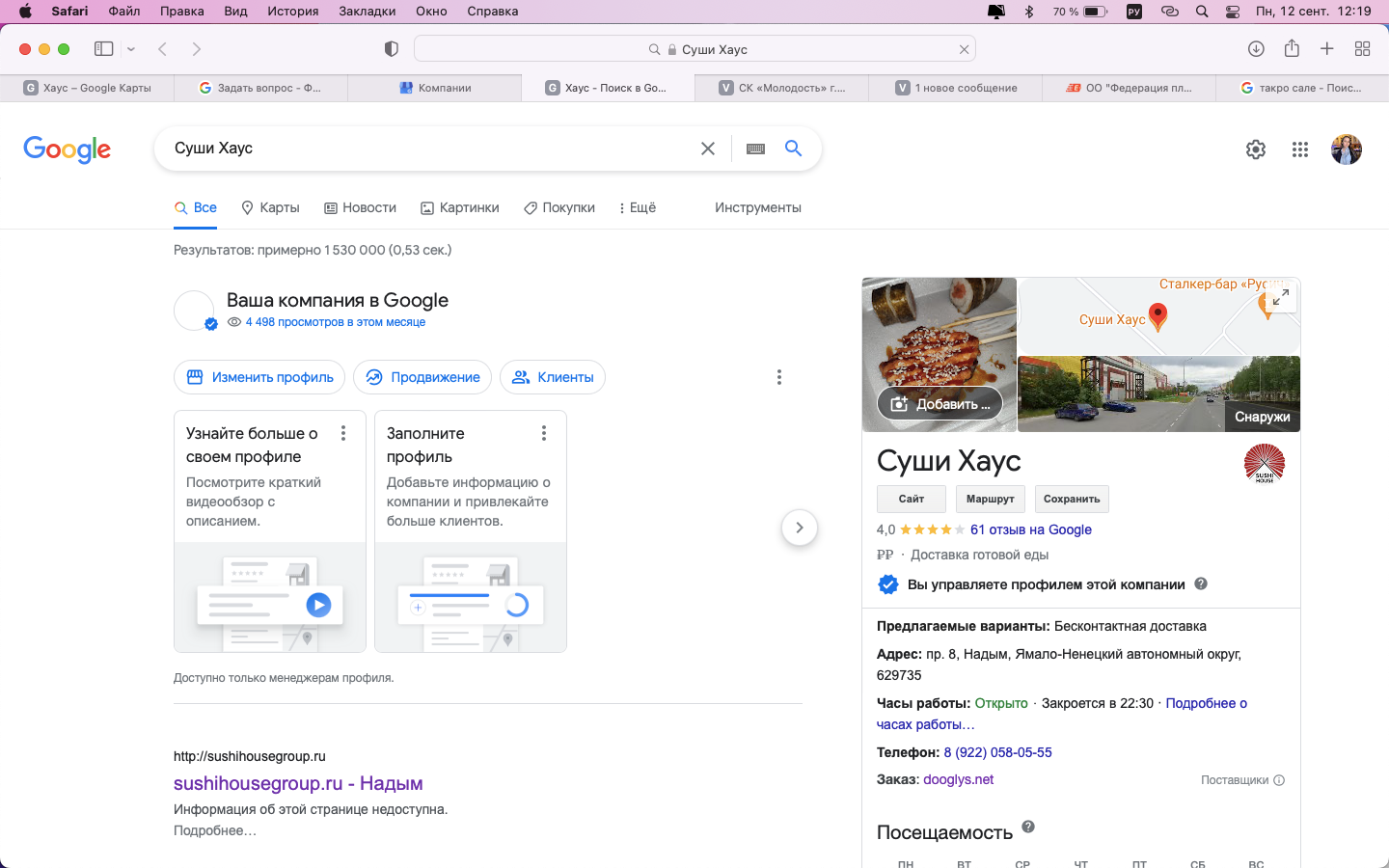Click Добавить photo button
The width and height of the screenshot is (1389, 868).
[x=940, y=403]
